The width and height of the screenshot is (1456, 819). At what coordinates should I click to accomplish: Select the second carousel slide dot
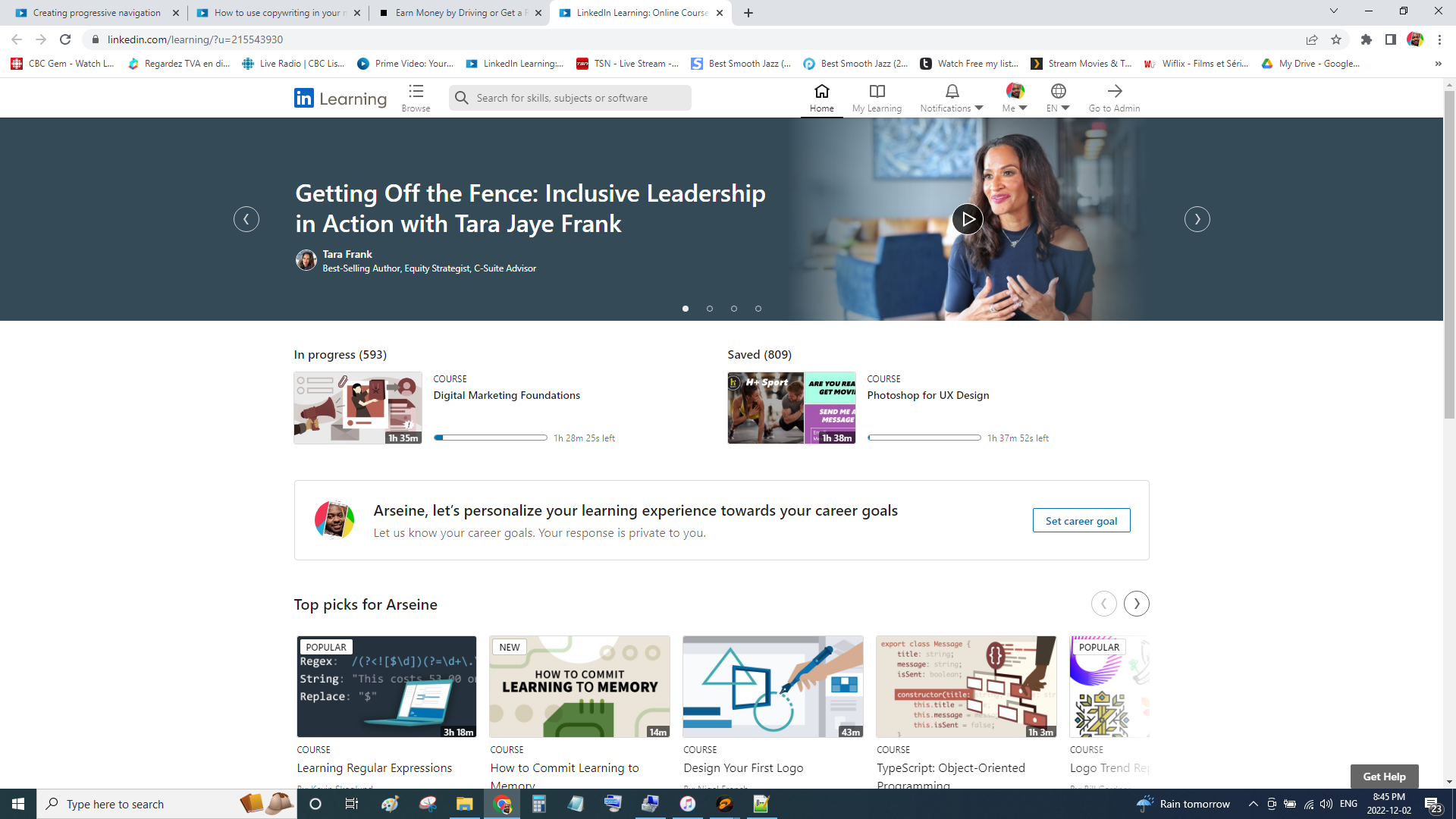click(x=710, y=309)
